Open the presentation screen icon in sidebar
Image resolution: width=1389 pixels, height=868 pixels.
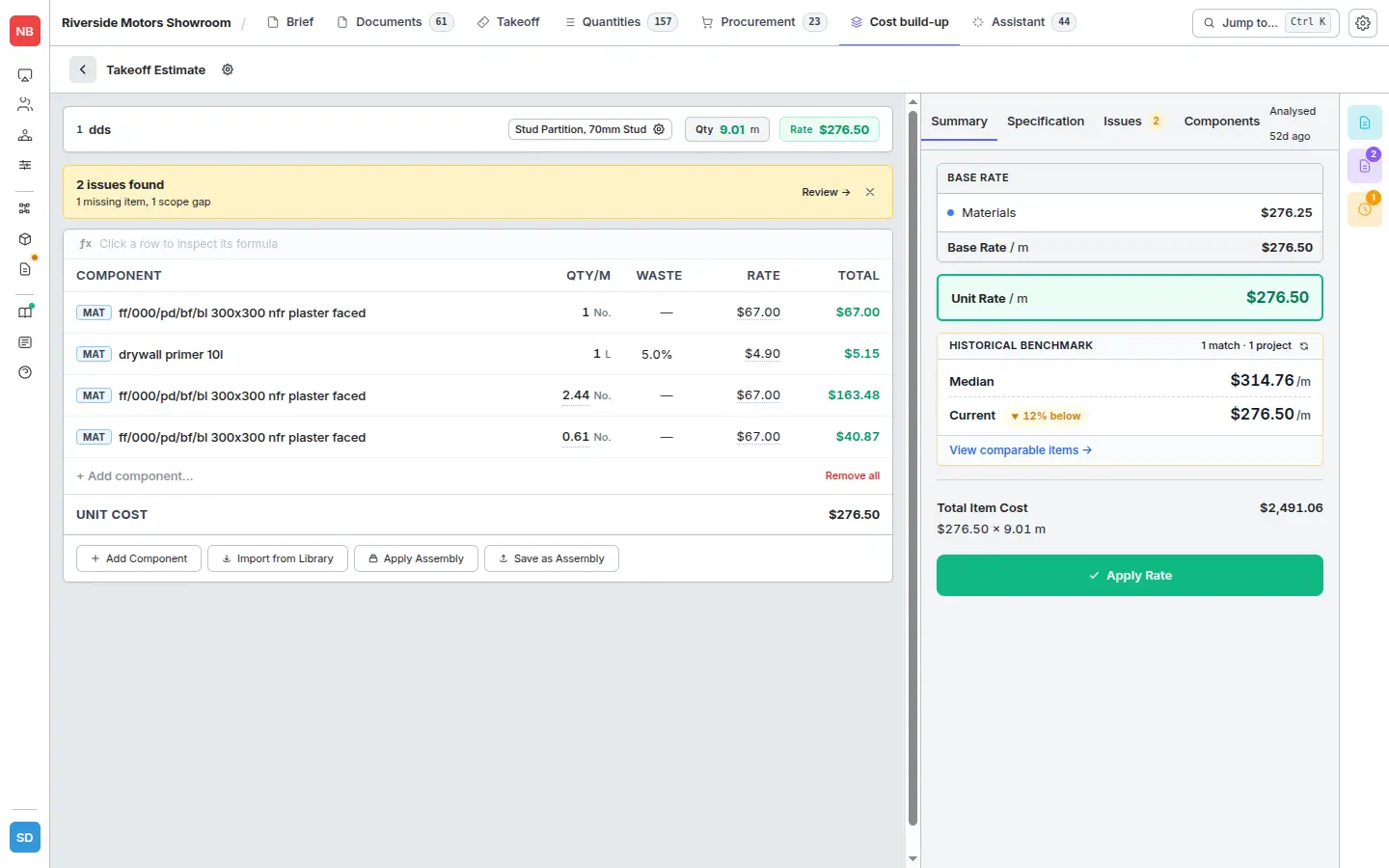25,75
